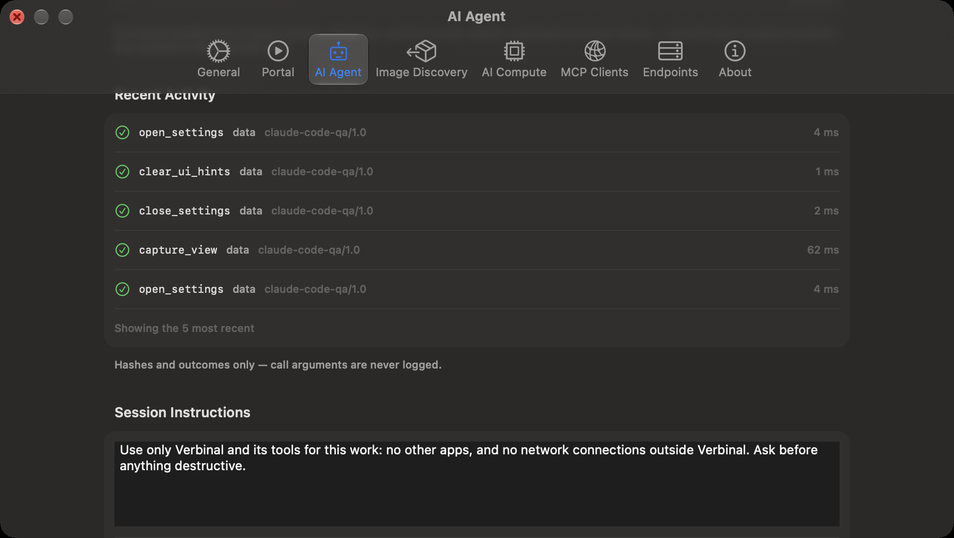Click the '2 ms' duration value
This screenshot has height=538, width=954.
click(x=826, y=211)
